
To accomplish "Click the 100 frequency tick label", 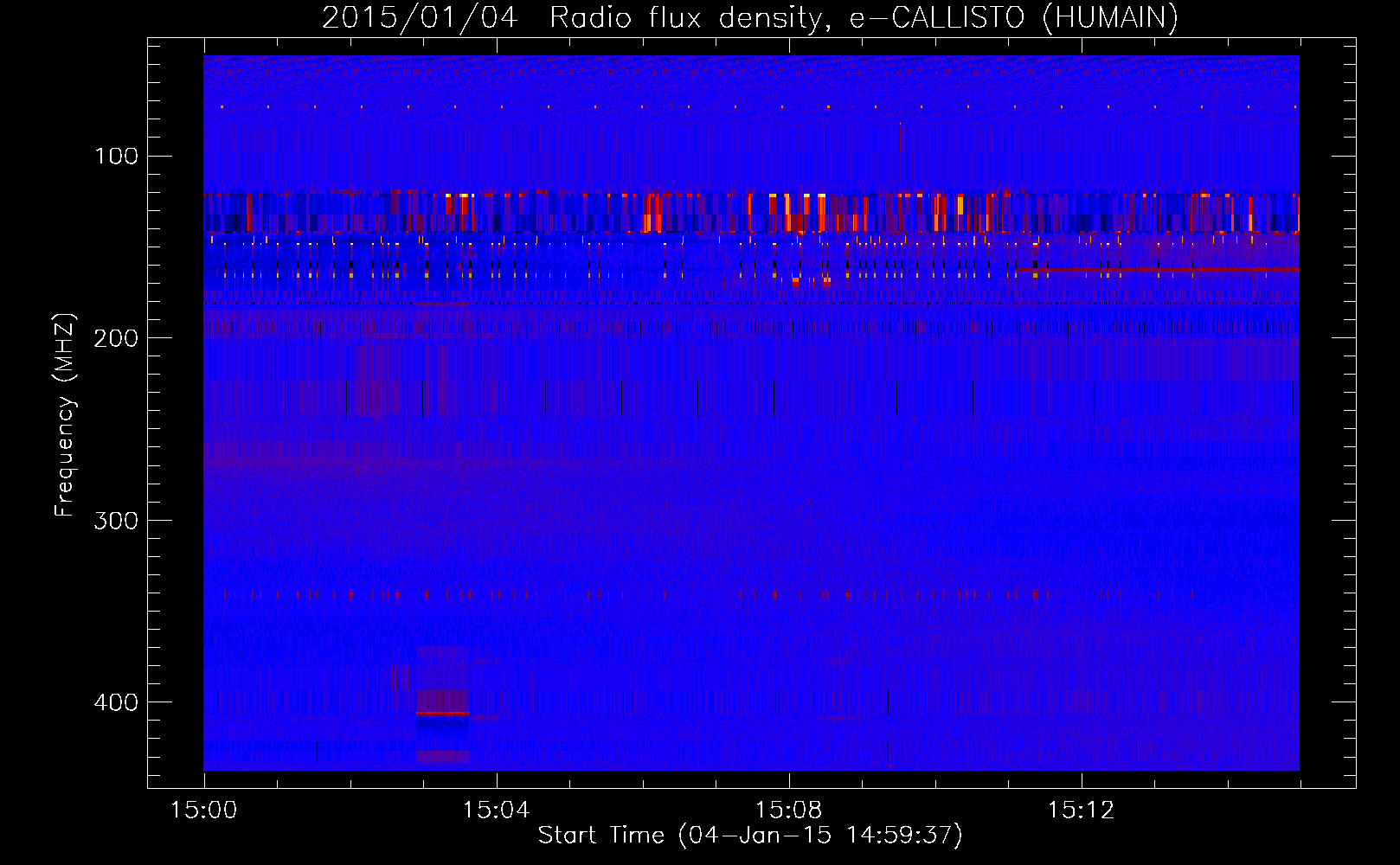I will tap(117, 156).
